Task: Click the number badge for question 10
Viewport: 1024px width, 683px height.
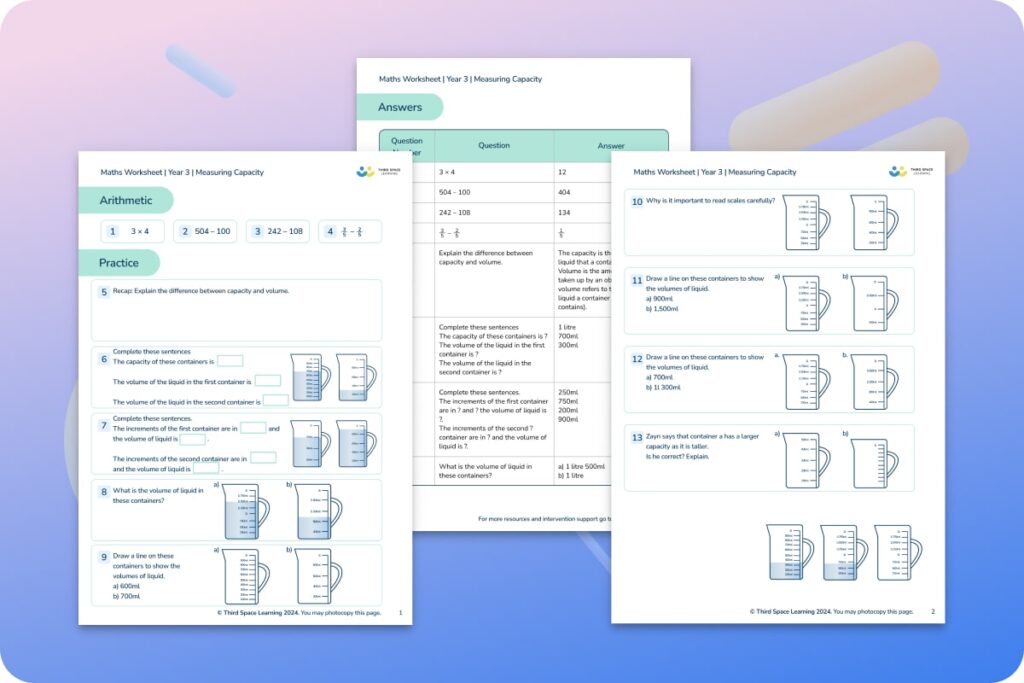Action: [x=637, y=202]
